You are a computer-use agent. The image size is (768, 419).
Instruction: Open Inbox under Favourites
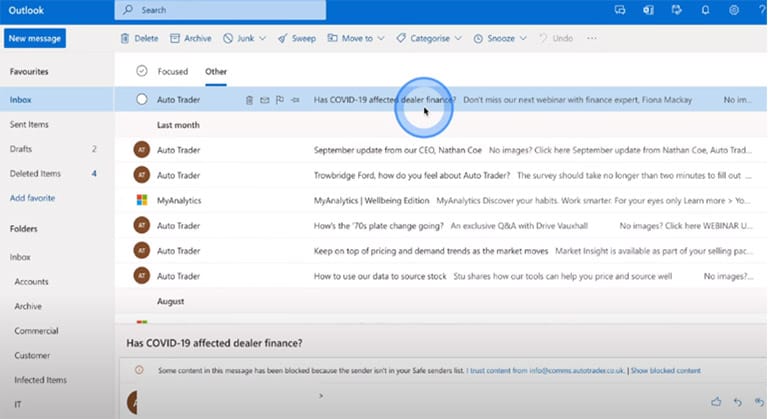click(x=57, y=99)
